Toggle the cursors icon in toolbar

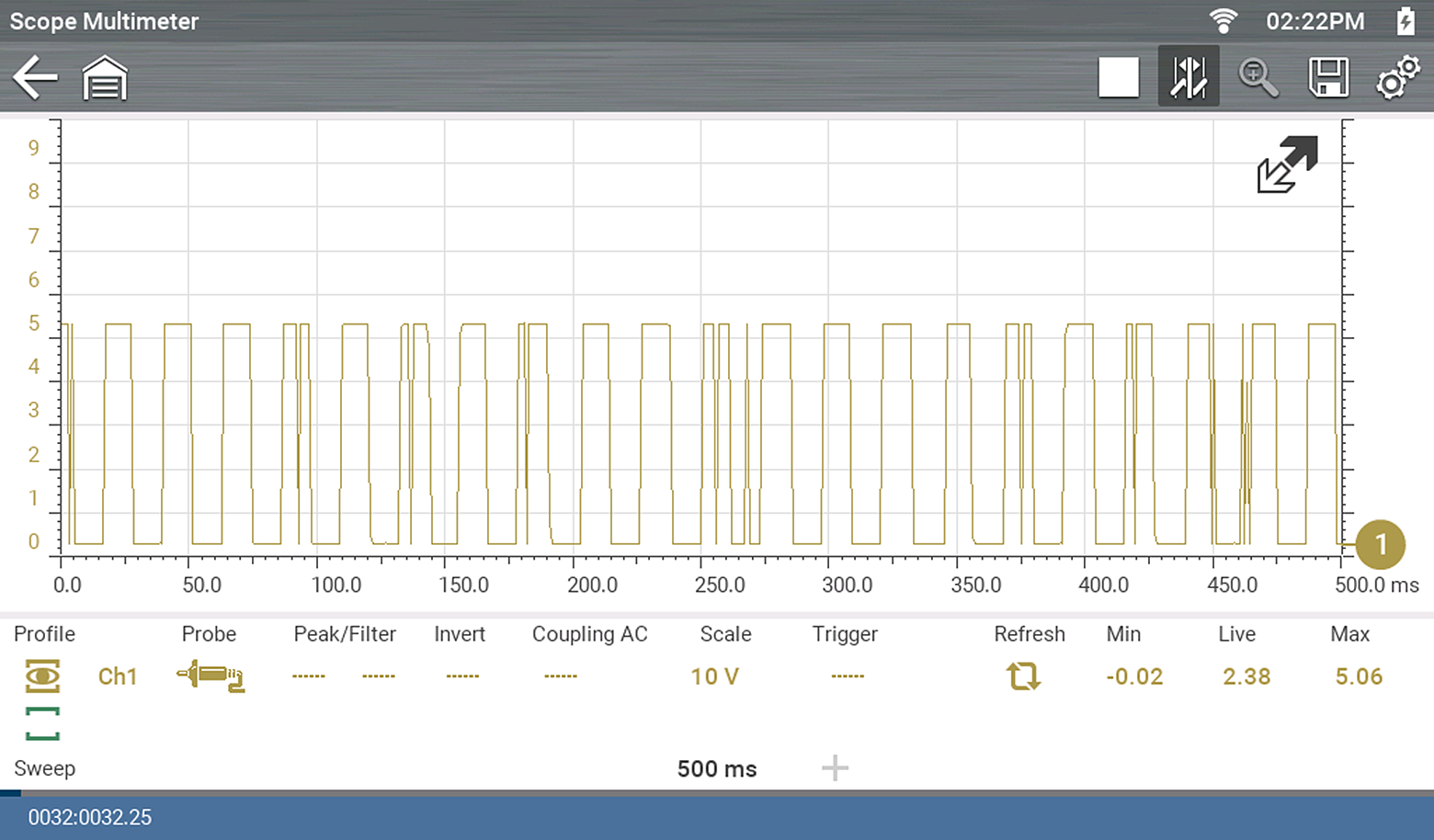point(1188,77)
